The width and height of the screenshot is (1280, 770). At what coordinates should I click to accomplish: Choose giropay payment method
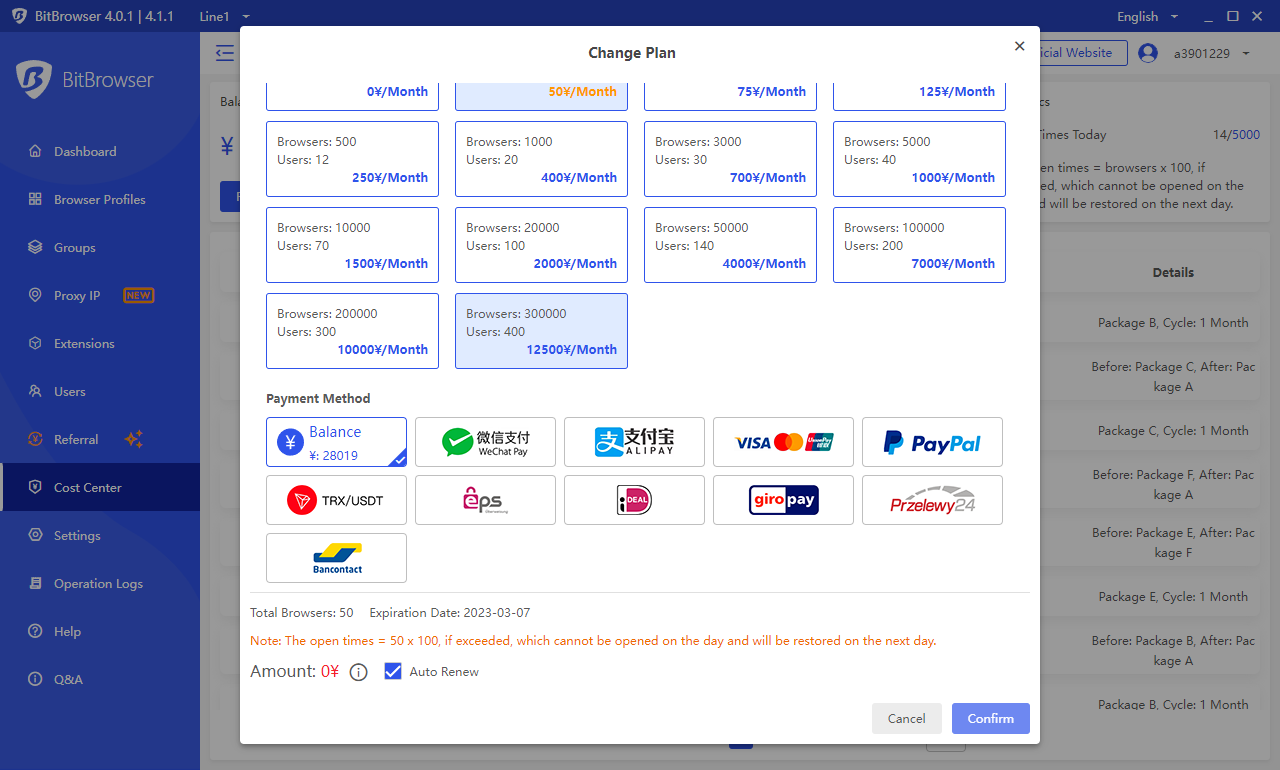click(783, 500)
